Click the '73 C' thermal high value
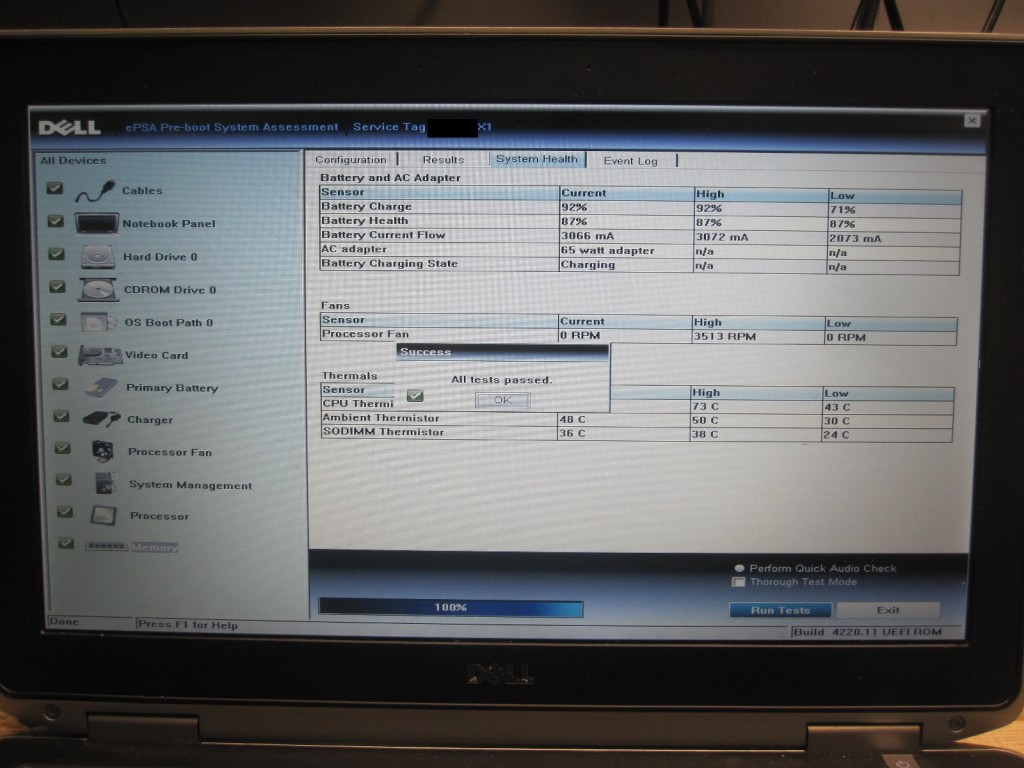 click(705, 406)
